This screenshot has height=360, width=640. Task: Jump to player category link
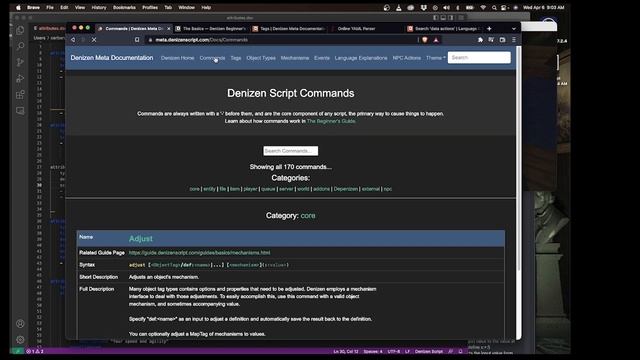pyautogui.click(x=250, y=189)
